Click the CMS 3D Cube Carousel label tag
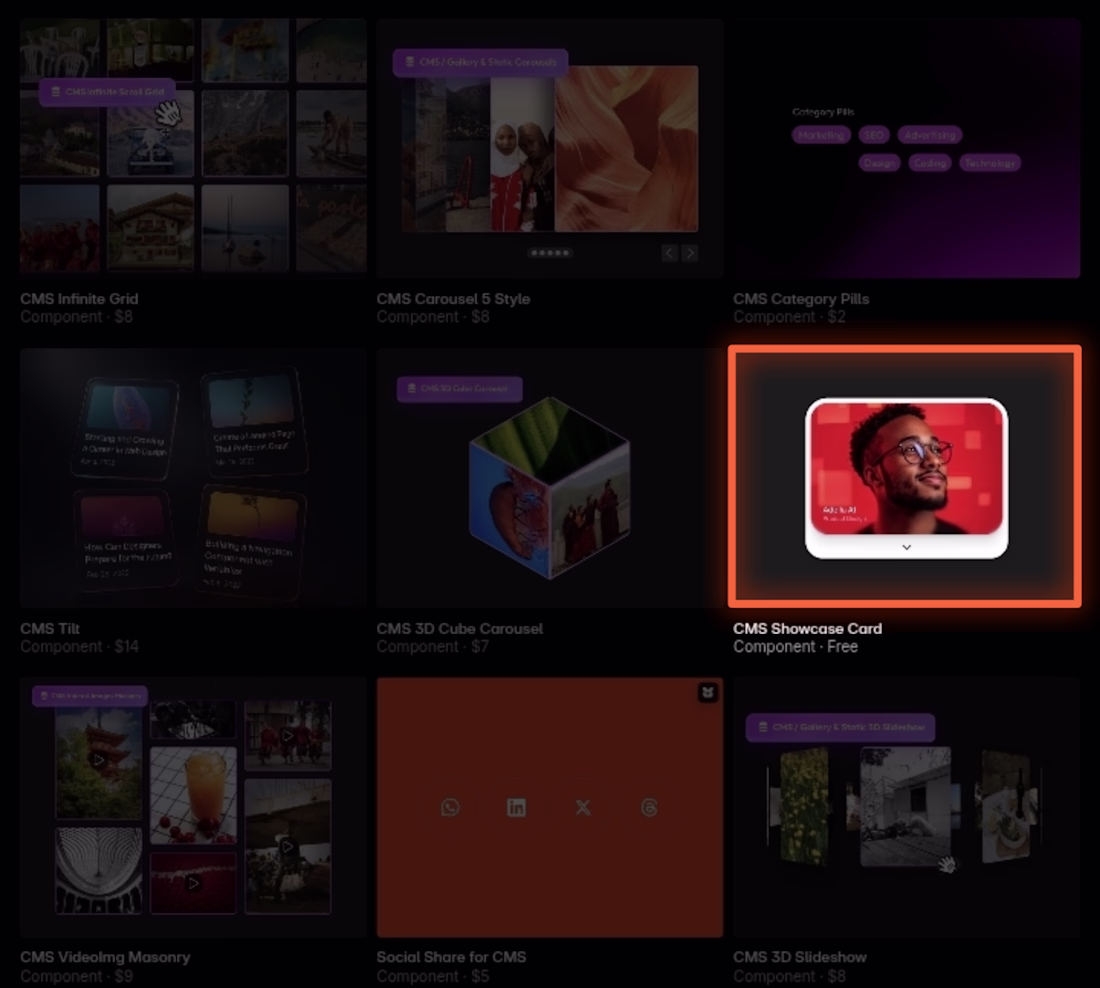 coord(460,389)
